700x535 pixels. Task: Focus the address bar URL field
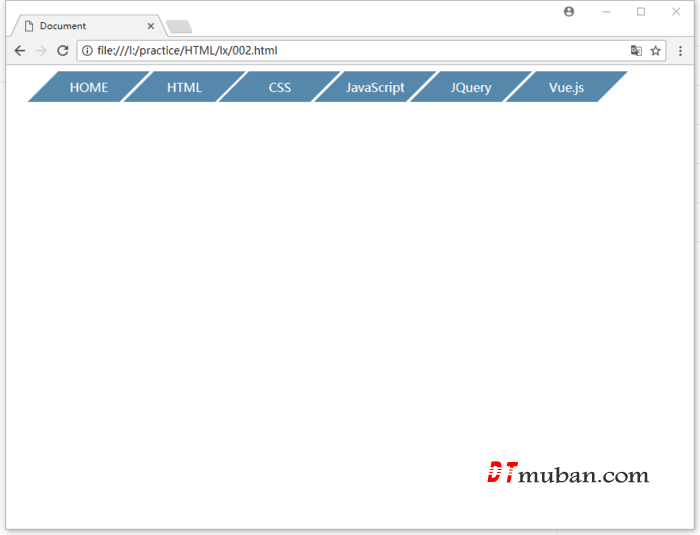tap(350, 51)
